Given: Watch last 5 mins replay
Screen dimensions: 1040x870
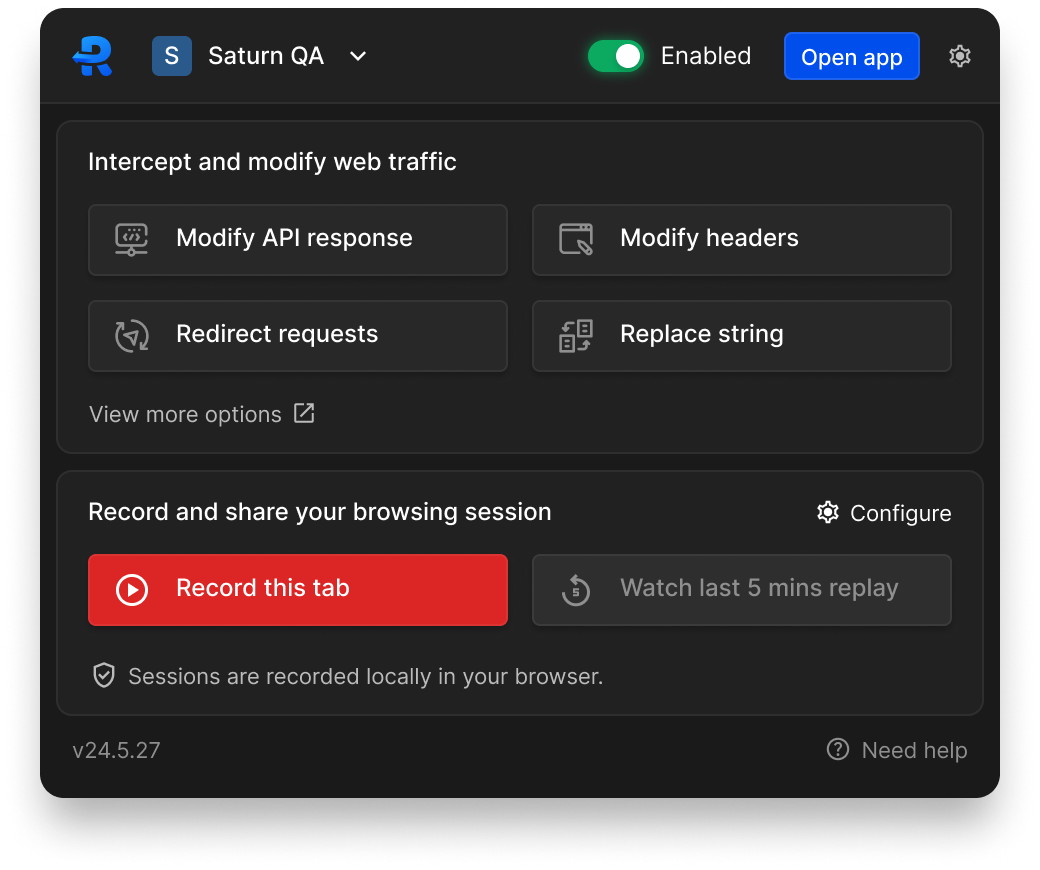Looking at the screenshot, I should click(742, 590).
